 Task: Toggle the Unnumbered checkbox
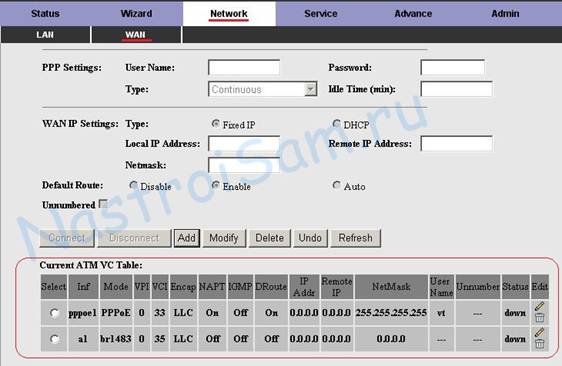pyautogui.click(x=103, y=204)
